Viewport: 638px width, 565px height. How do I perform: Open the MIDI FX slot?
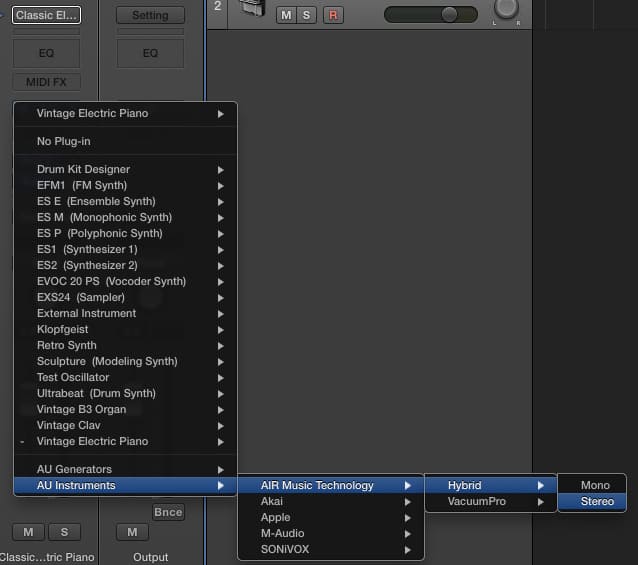click(46, 81)
